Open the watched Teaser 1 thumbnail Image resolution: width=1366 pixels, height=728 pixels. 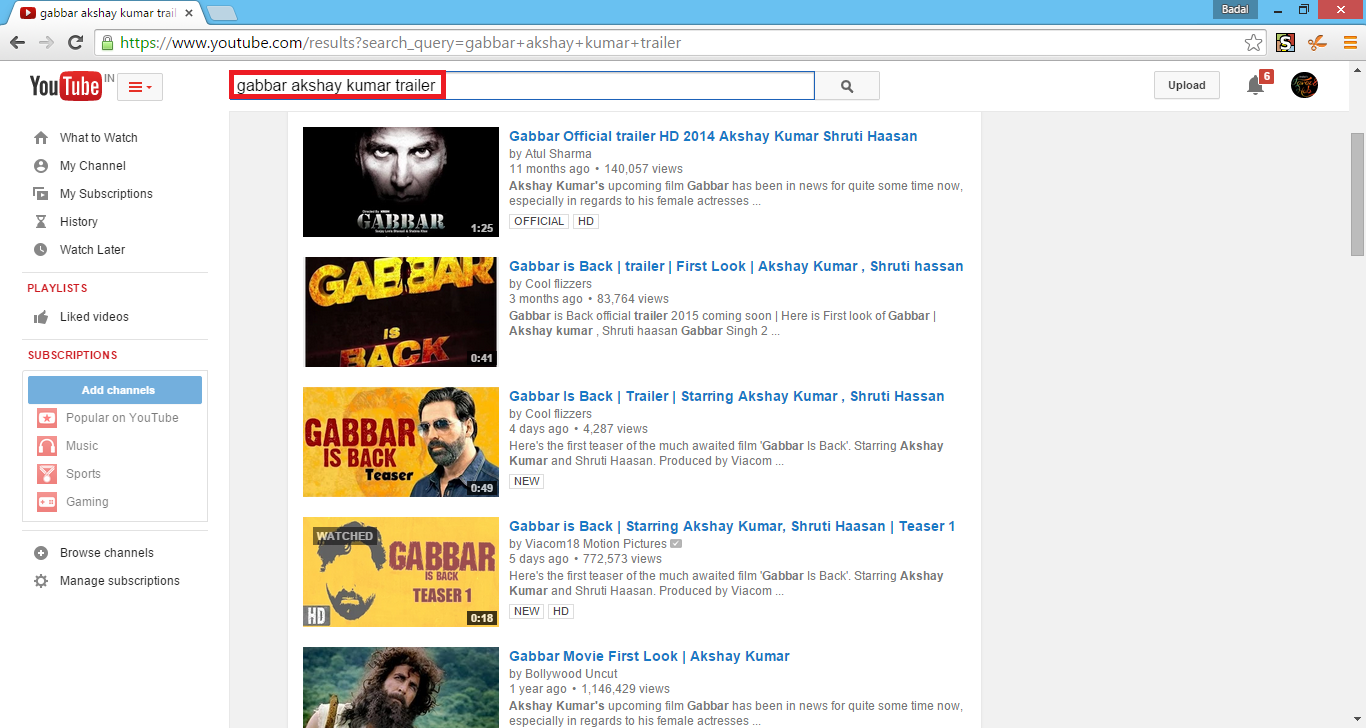[x=401, y=572]
